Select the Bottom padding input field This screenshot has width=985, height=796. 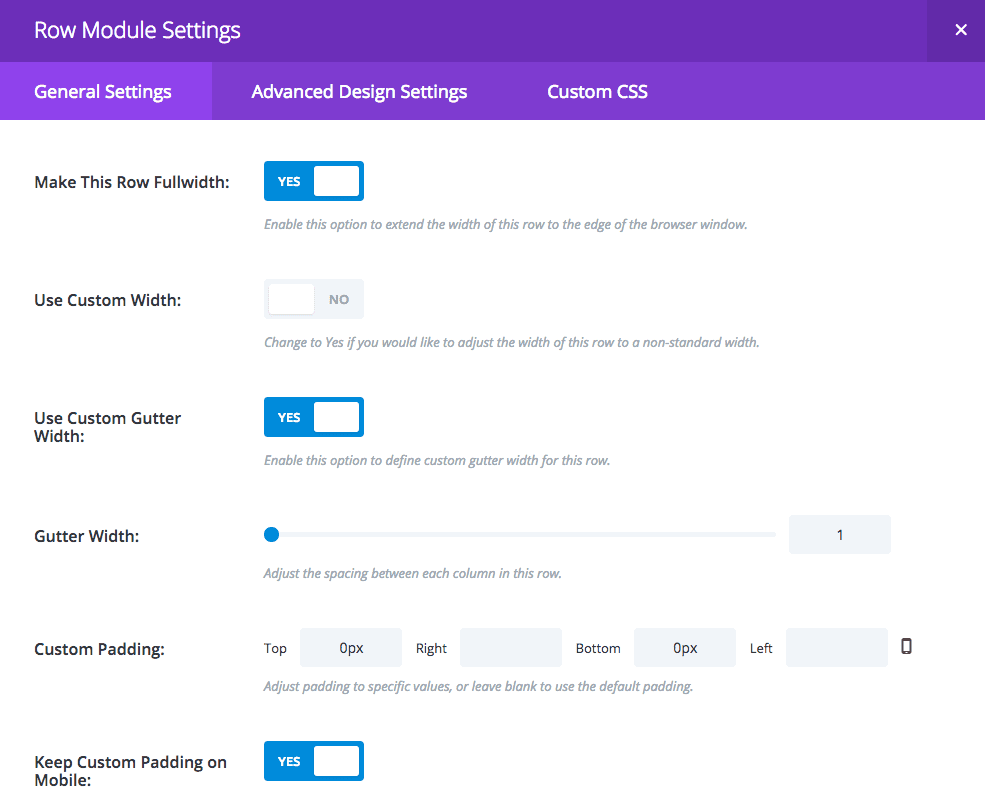click(x=685, y=648)
